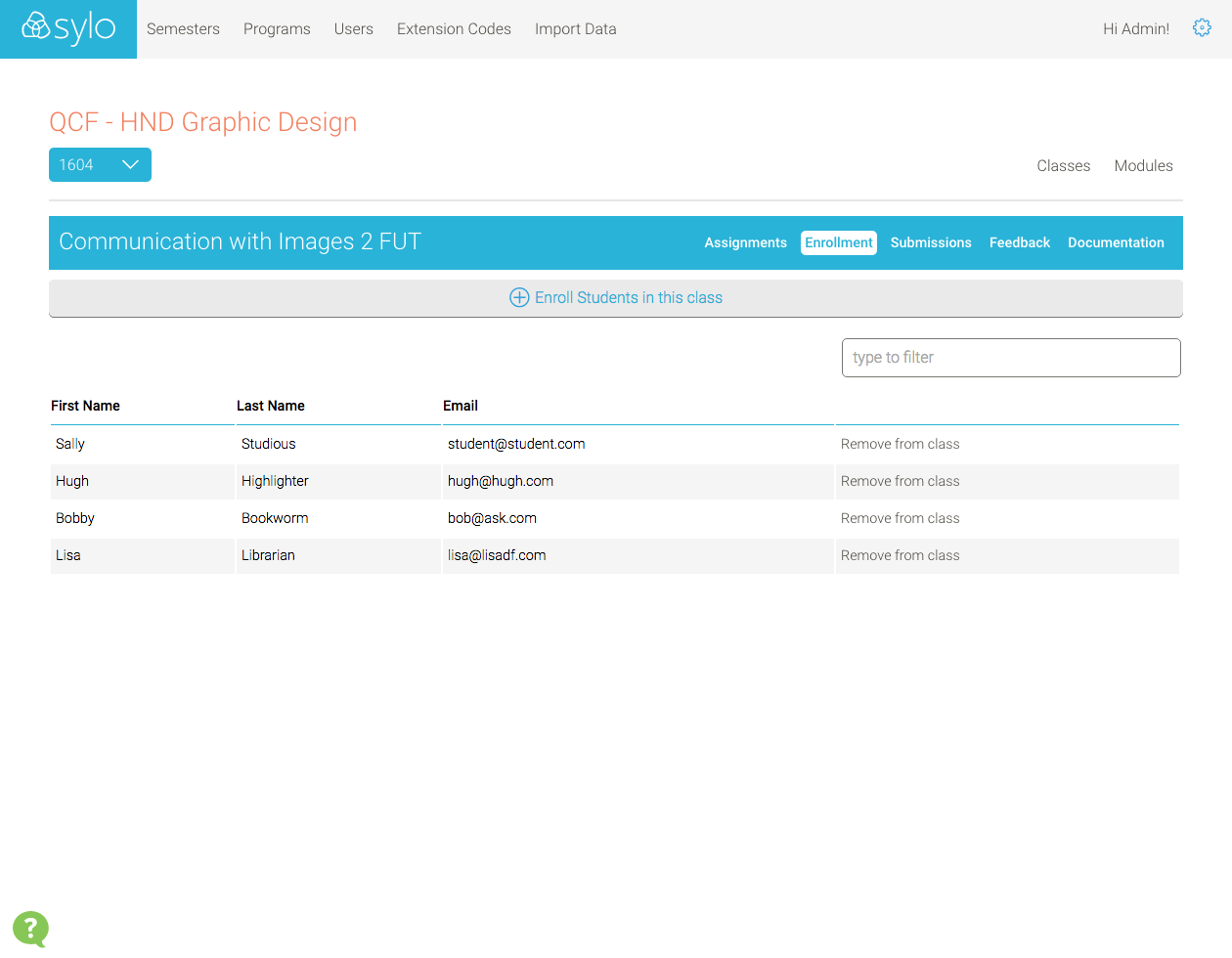Click the First Name column header
Viewport: 1232px width, 958px height.
pyautogui.click(x=85, y=406)
